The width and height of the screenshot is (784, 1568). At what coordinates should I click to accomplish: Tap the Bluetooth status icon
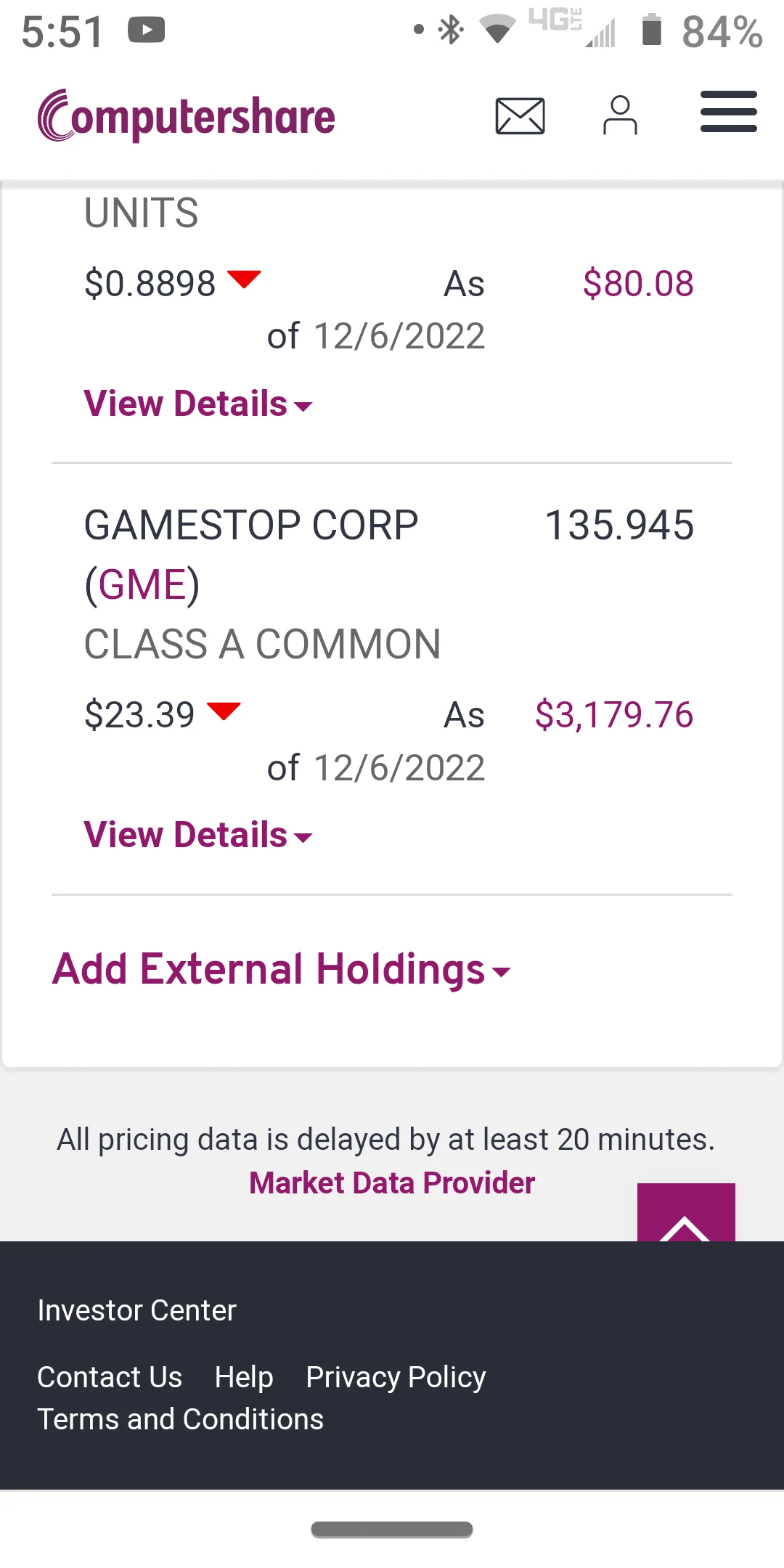(x=451, y=30)
